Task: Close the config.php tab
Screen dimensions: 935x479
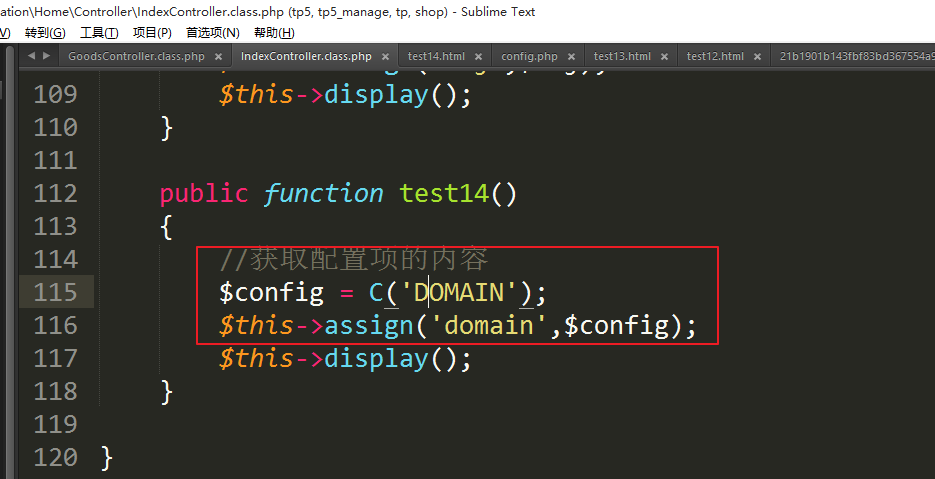Action: (573, 57)
